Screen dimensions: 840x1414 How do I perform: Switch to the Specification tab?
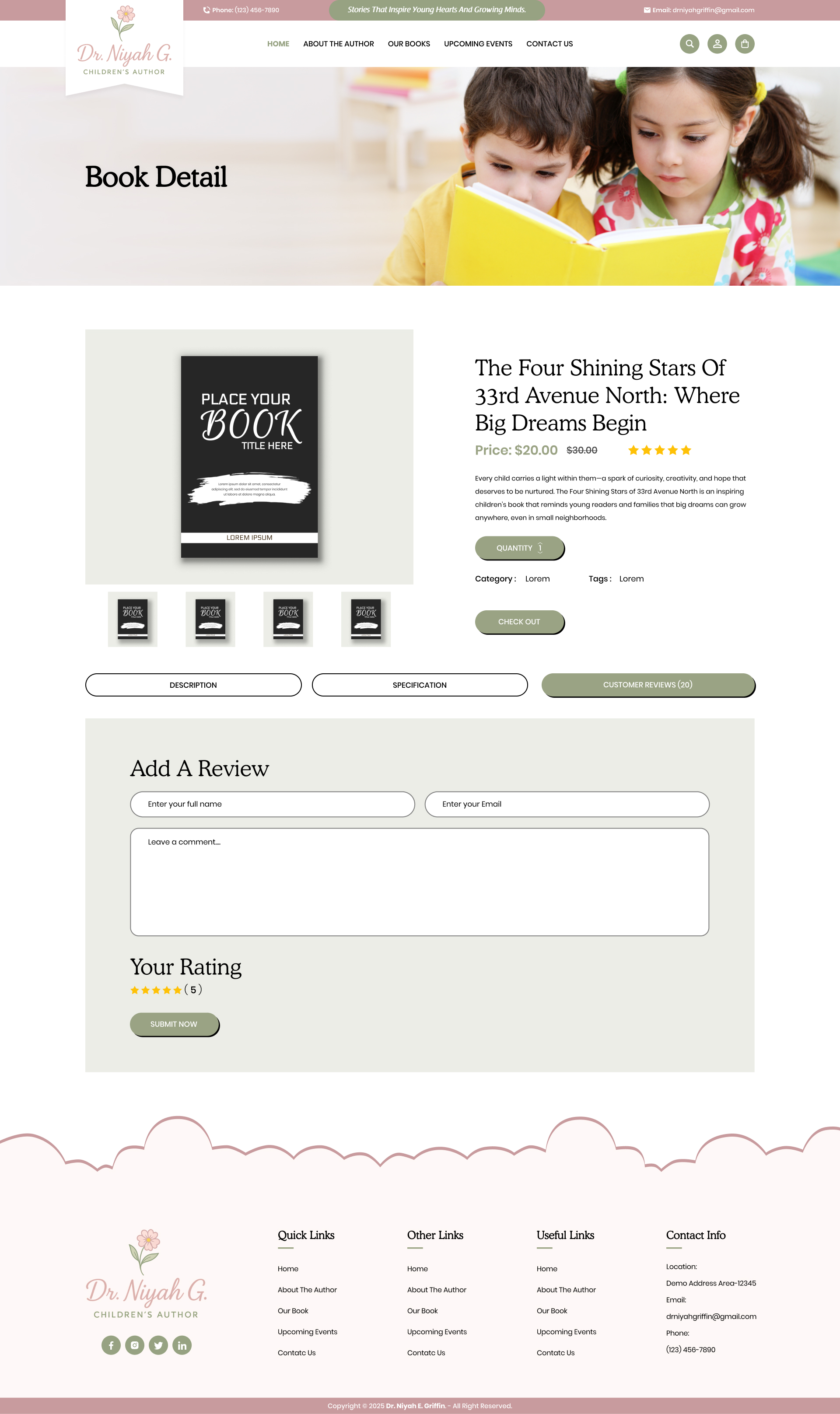coord(420,685)
